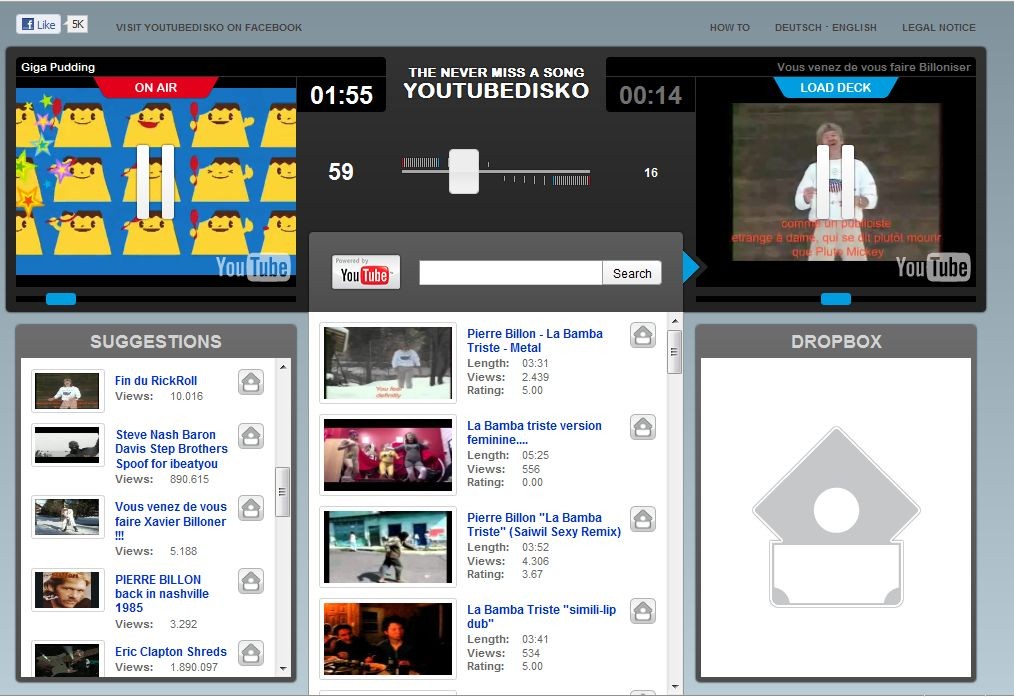
Task: Click Eric Clapton Shreds thumbnail
Action: click(x=67, y=659)
